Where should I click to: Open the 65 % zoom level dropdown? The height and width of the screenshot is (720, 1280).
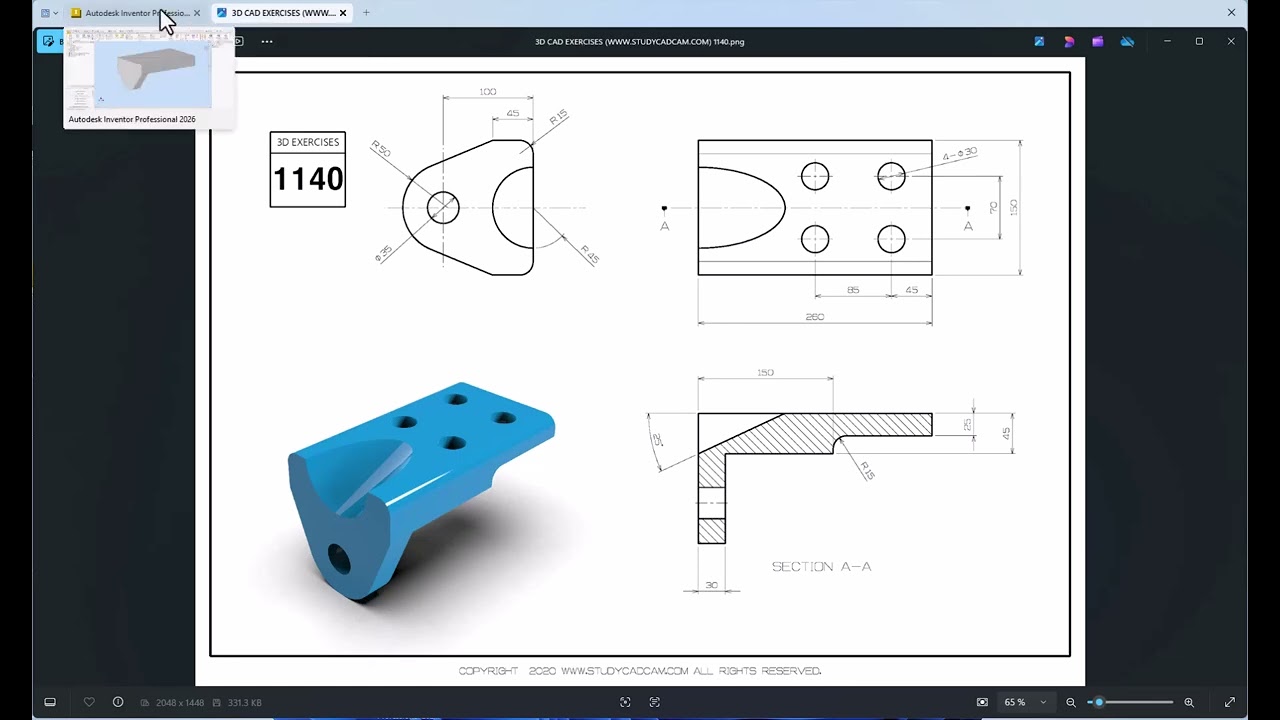[1025, 702]
